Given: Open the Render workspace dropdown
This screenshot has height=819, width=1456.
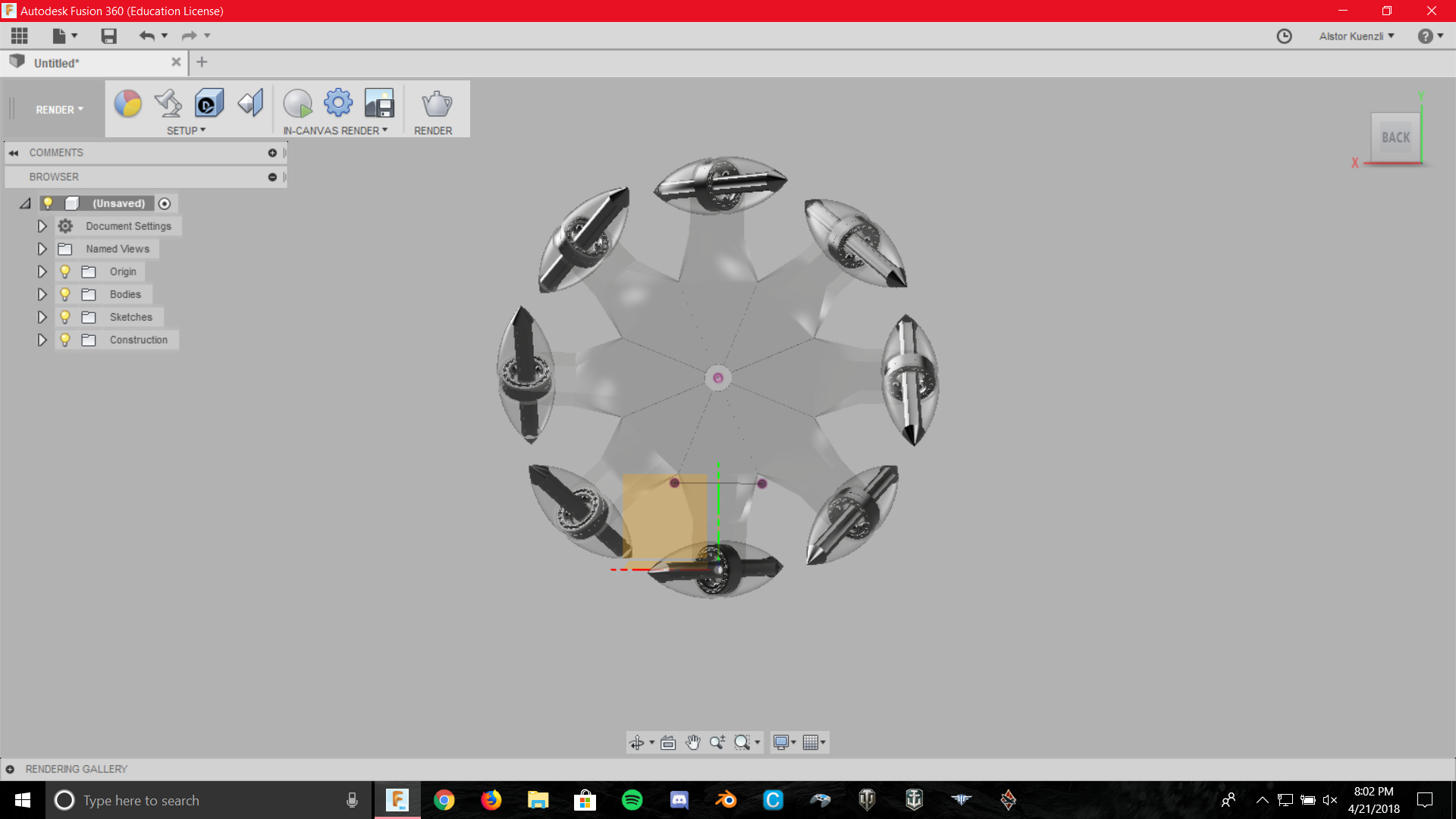Looking at the screenshot, I should [x=59, y=110].
